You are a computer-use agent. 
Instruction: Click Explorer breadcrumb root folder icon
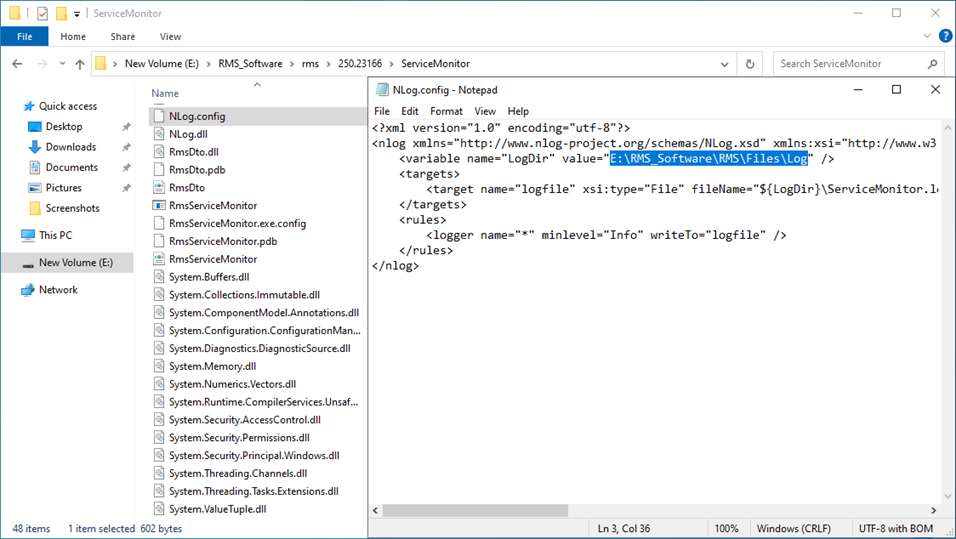pos(101,63)
